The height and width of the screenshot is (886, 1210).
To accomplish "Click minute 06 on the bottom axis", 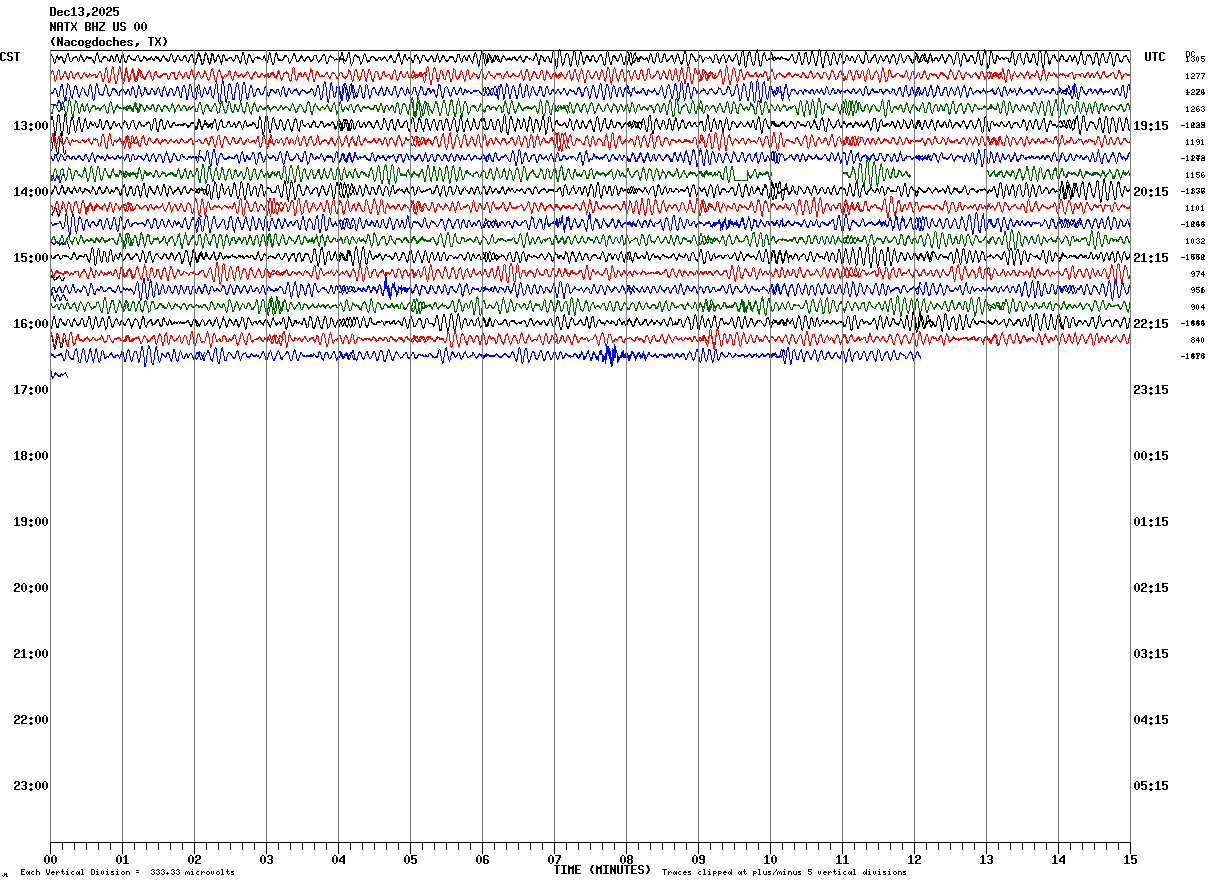I will pos(482,859).
